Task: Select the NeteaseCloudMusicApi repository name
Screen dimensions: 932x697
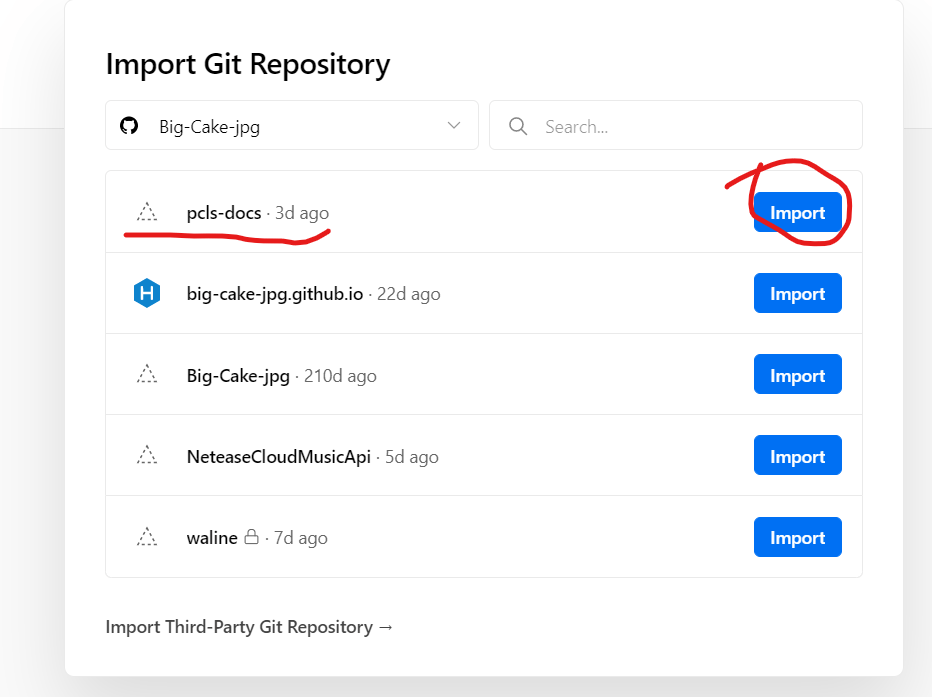Action: coord(278,457)
